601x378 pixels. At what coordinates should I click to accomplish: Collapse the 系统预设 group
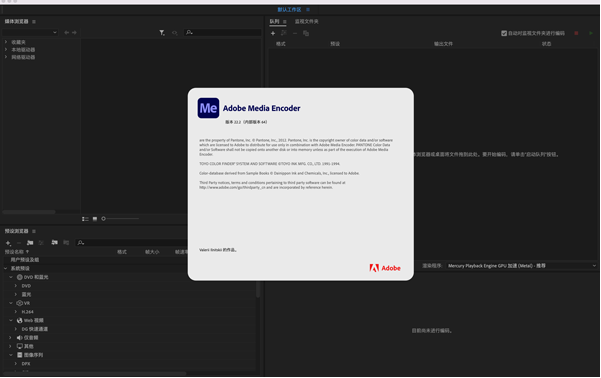point(5,268)
